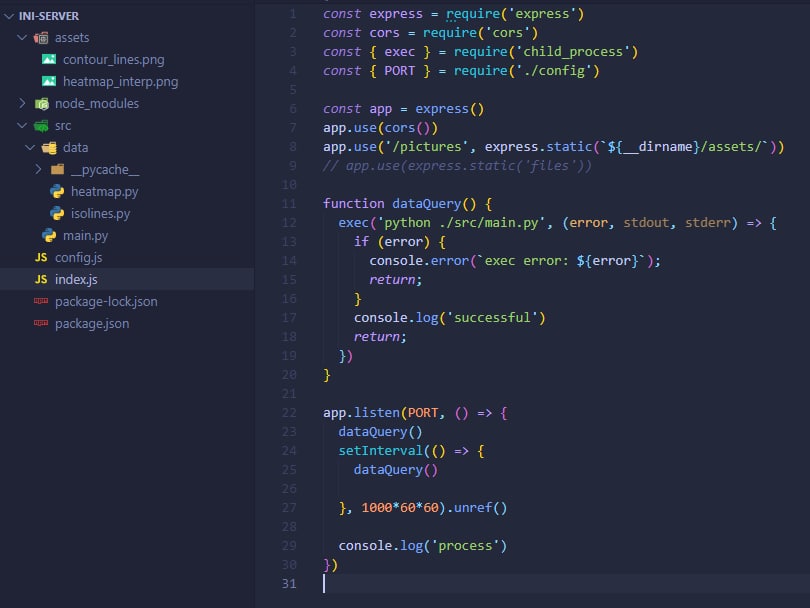810x608 pixels.
Task: Expand the node_modules folder chevron
Action: point(22,103)
